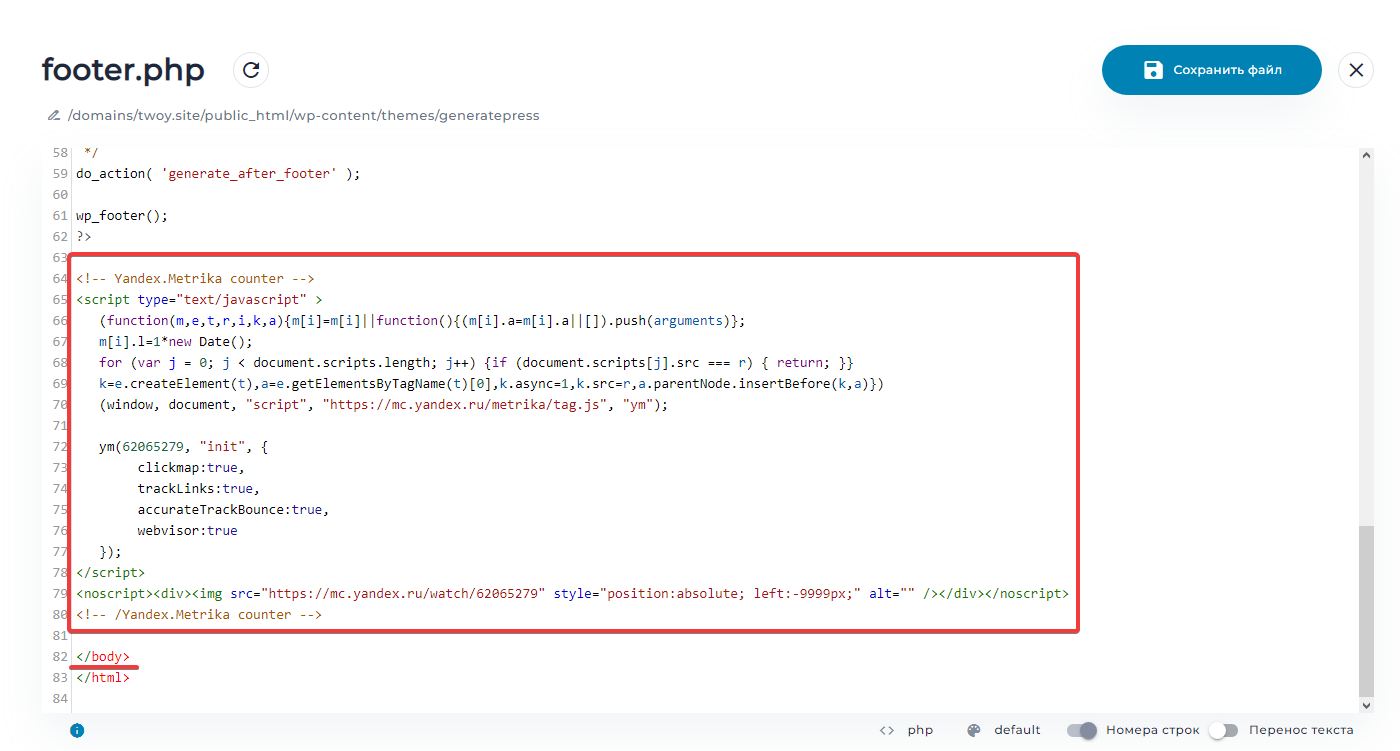1400x751 pixels.
Task: Click the <!-- Yandex.Metrika counter --> comment line
Action: tap(196, 278)
